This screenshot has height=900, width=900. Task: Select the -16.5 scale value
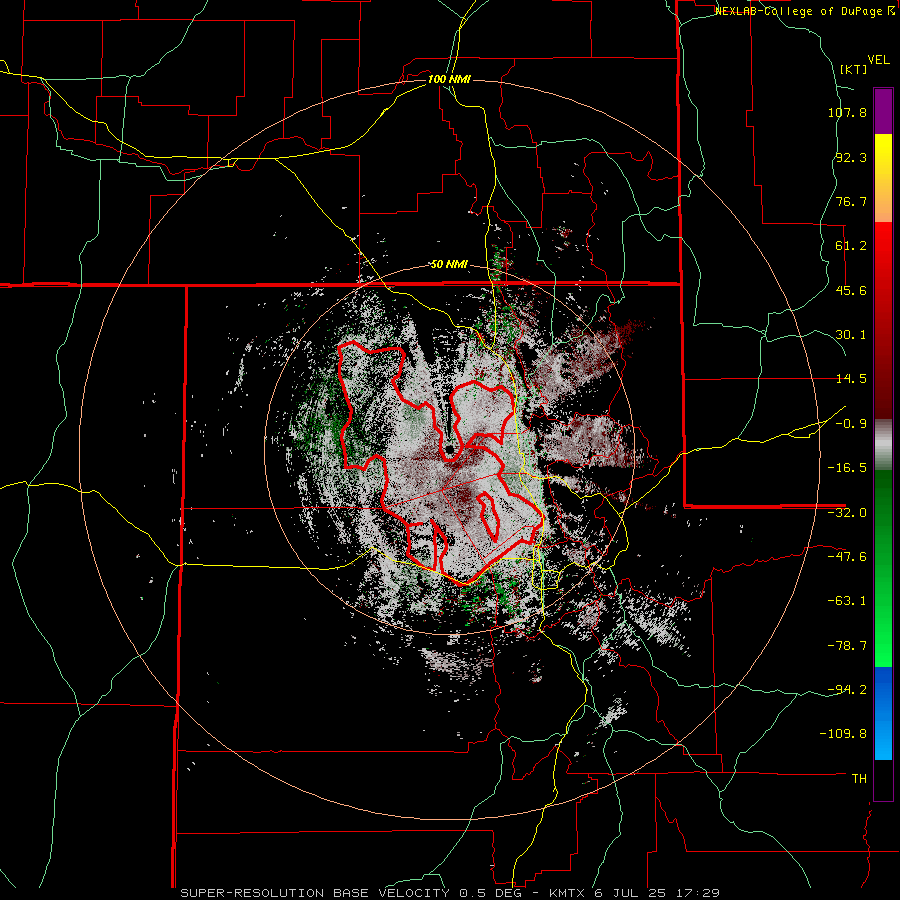click(847, 468)
